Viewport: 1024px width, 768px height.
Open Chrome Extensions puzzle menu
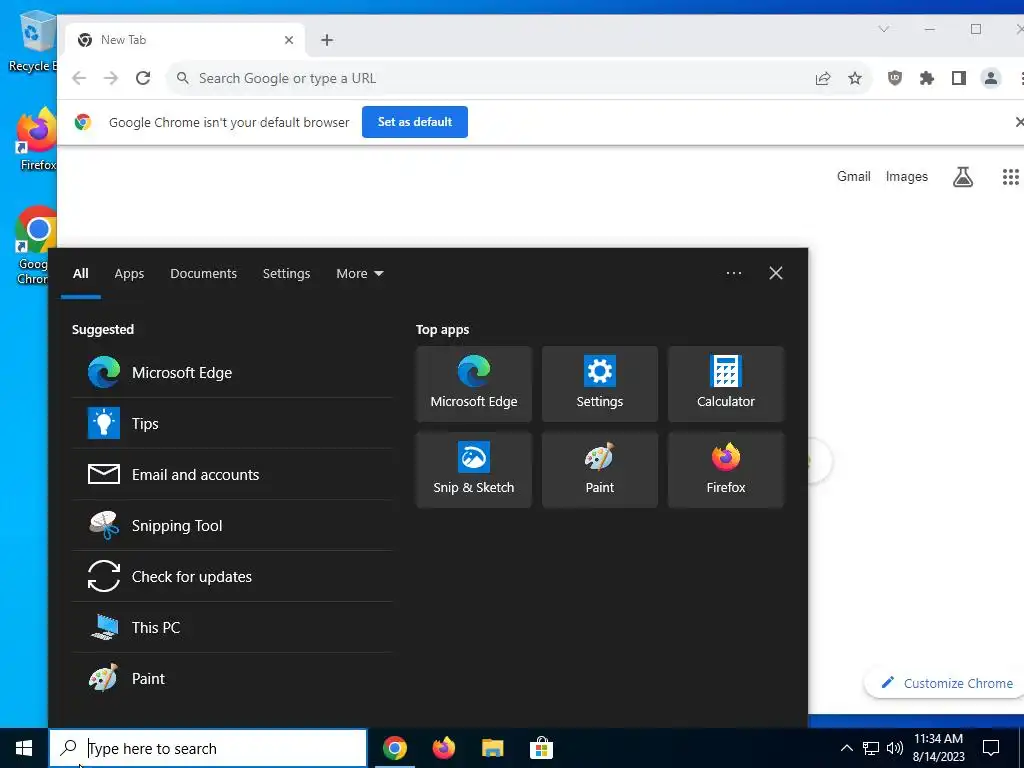(927, 78)
